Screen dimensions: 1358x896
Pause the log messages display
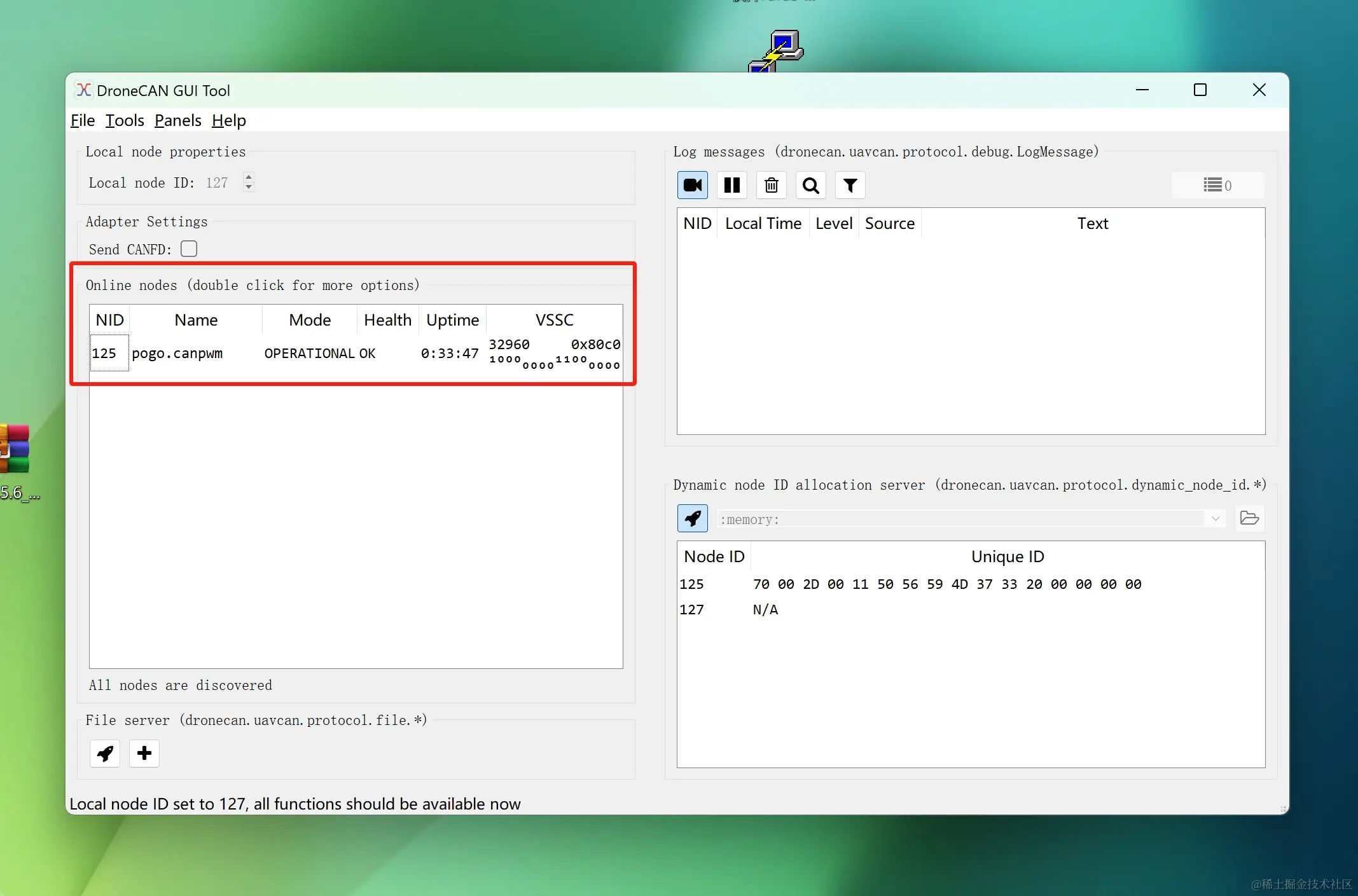coord(731,185)
